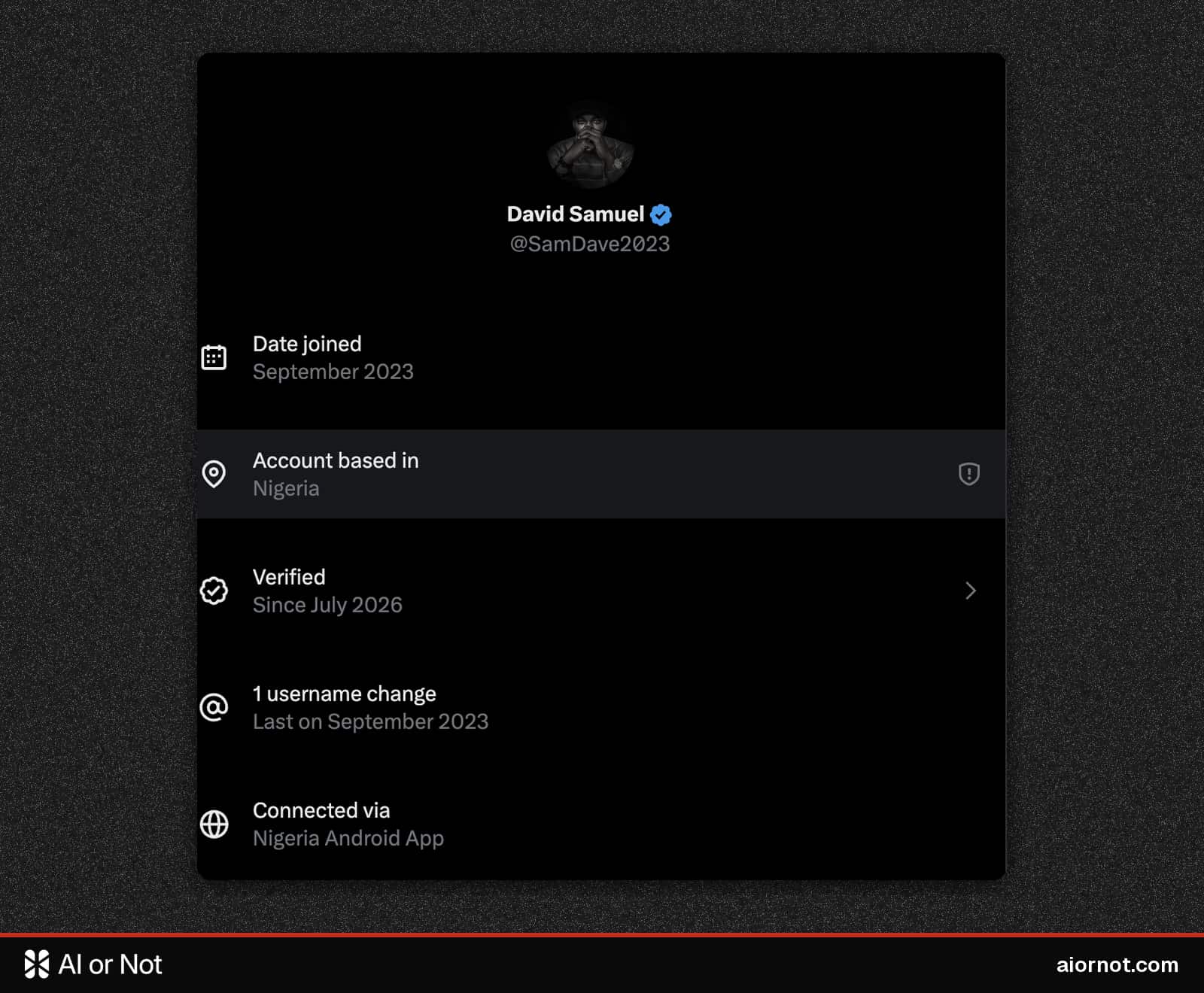The height and width of the screenshot is (993, 1204).
Task: Click the David Samuel display name
Action: click(576, 214)
